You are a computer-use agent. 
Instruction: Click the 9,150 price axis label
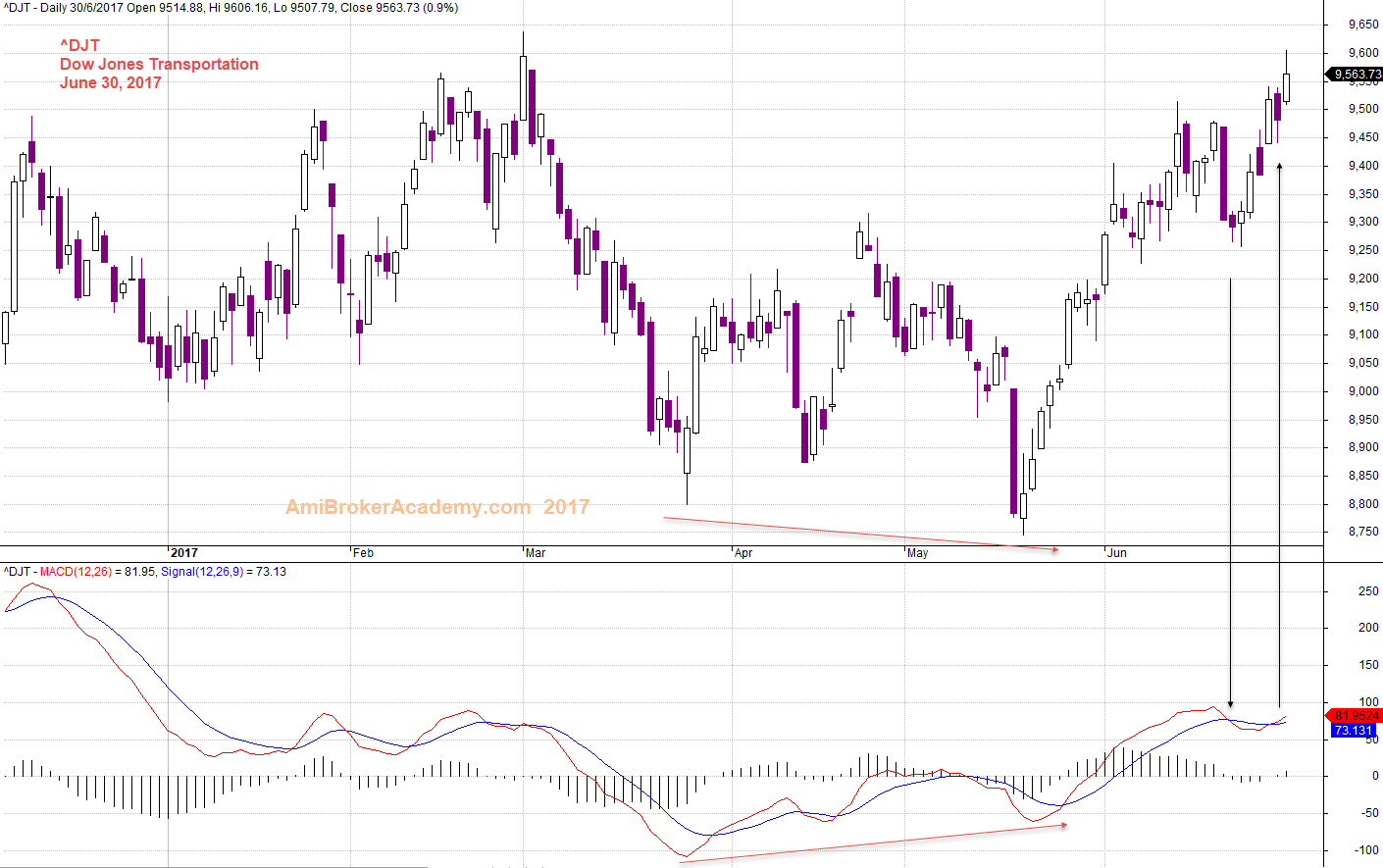[1362, 307]
